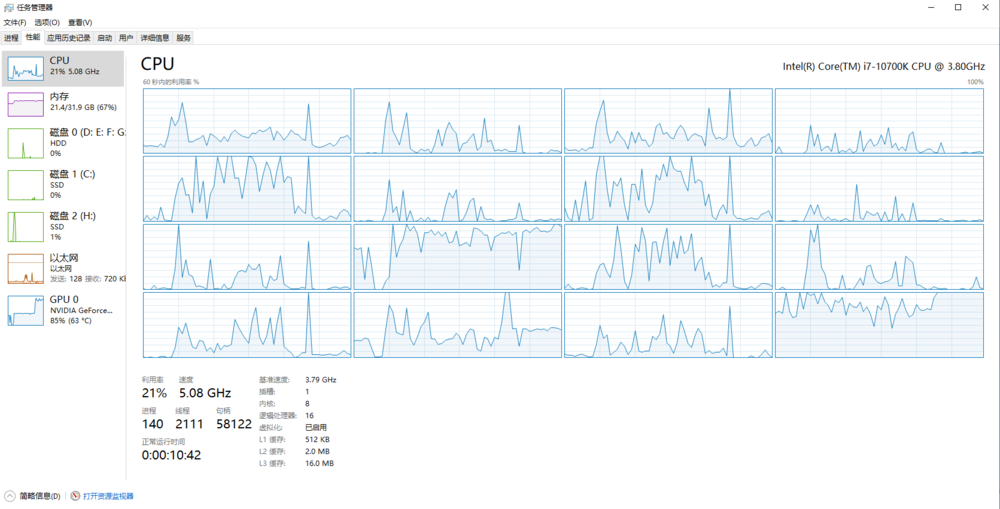Click the first logical processor graph
Screen dimensions: 1000x509
[x=247, y=121]
